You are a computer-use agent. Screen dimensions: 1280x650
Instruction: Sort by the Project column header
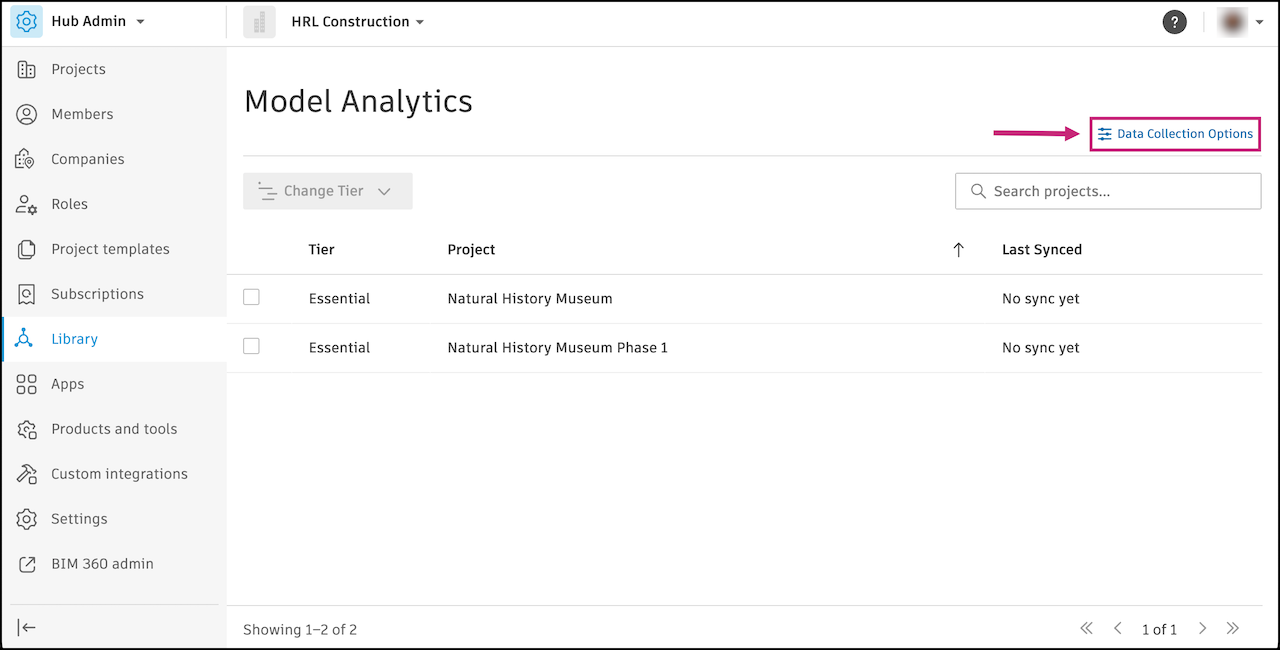point(471,249)
